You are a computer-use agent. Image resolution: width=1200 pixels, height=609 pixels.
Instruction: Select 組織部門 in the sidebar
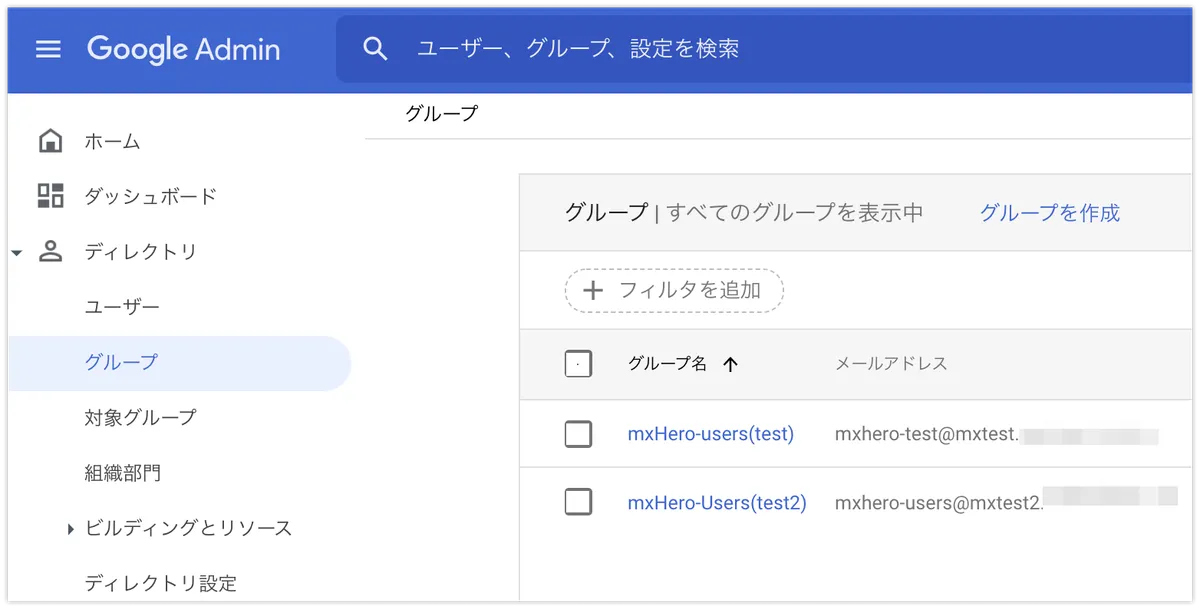pos(122,473)
